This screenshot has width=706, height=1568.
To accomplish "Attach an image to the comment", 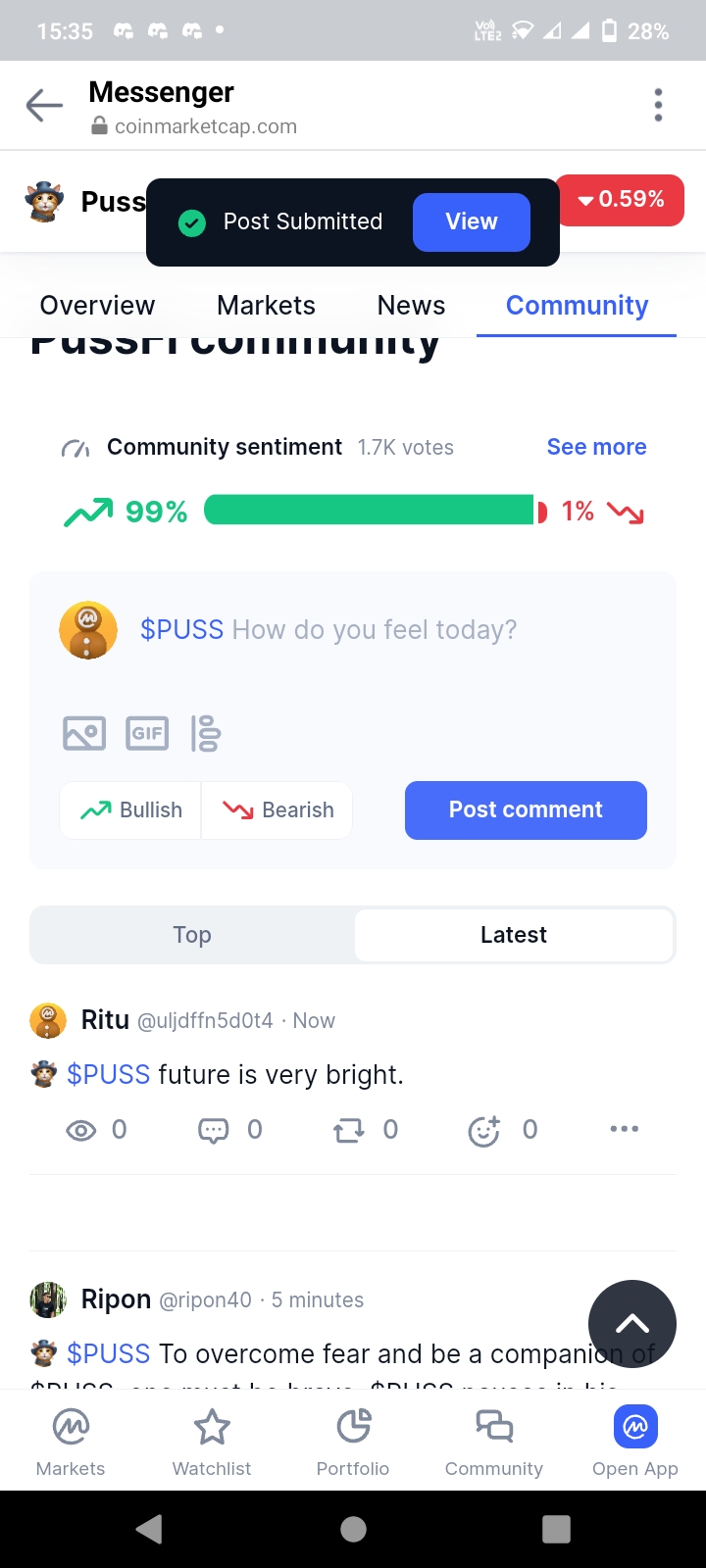I will click(x=84, y=733).
